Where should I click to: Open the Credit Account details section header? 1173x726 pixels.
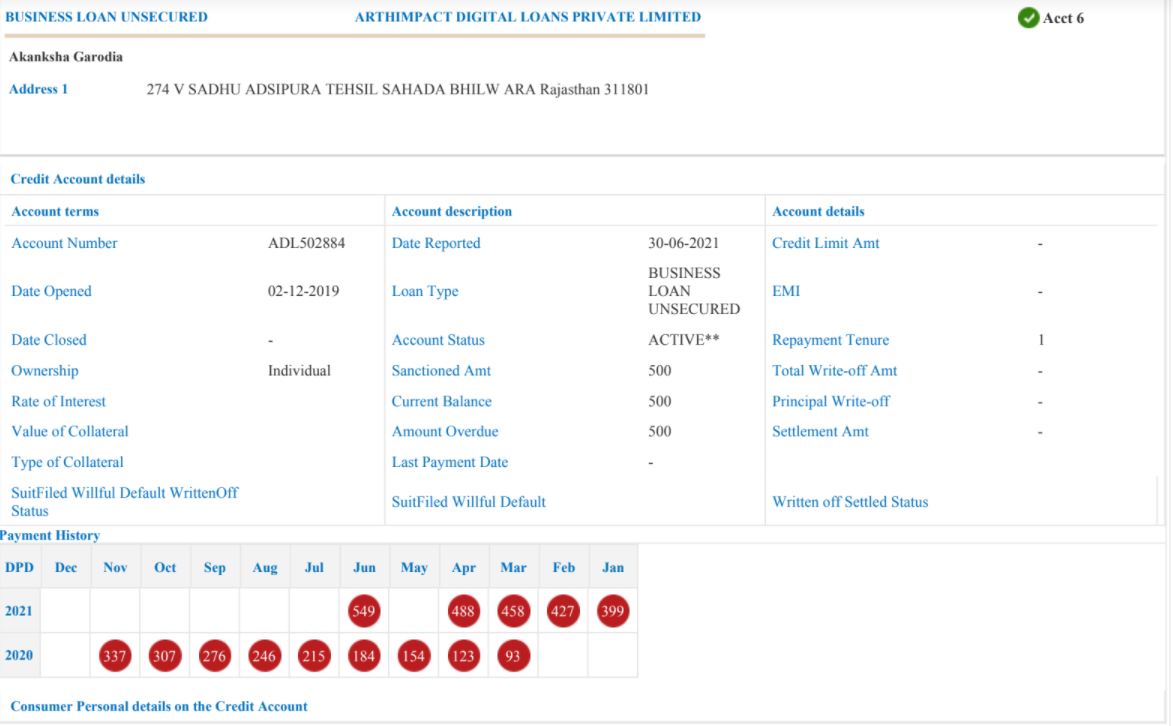77,179
